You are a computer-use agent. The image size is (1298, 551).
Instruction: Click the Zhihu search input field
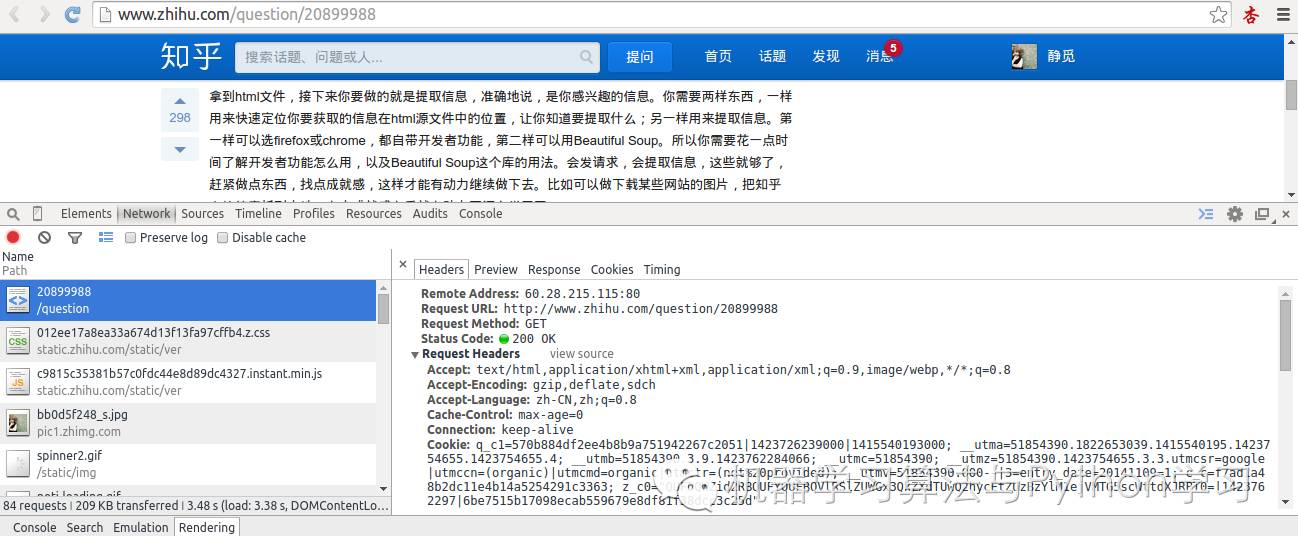[x=417, y=57]
